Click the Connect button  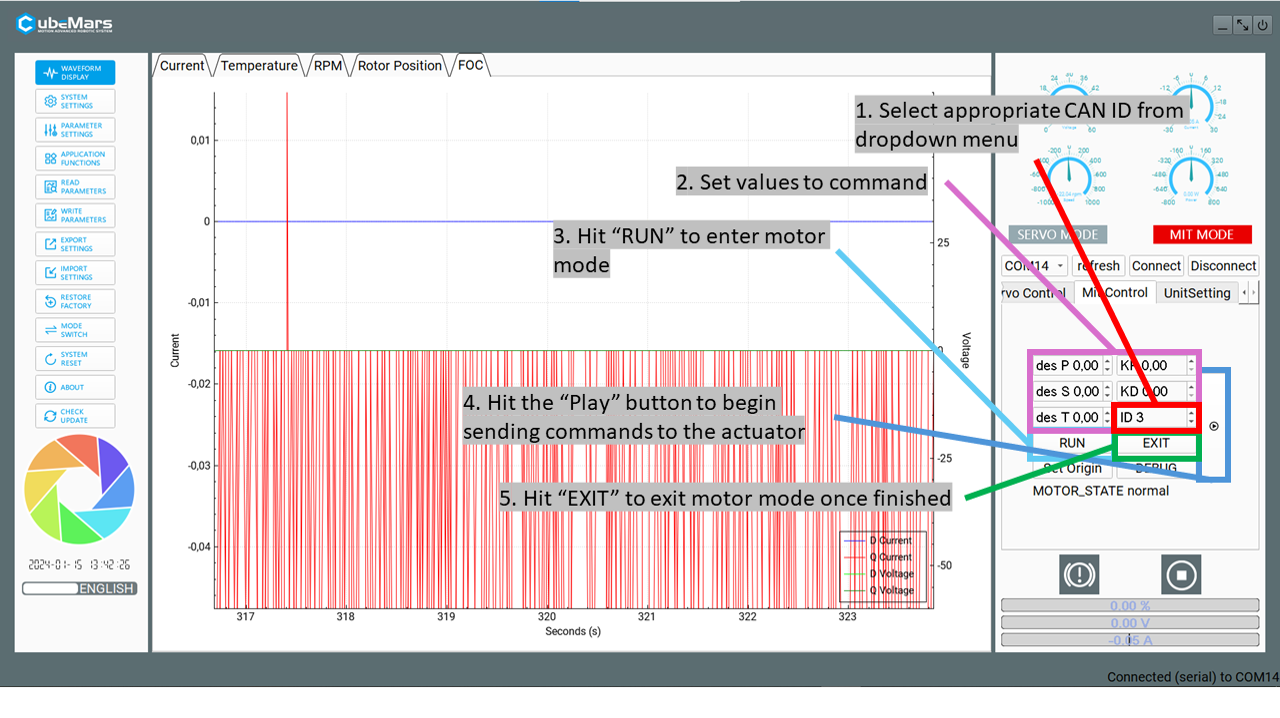[x=1156, y=266]
